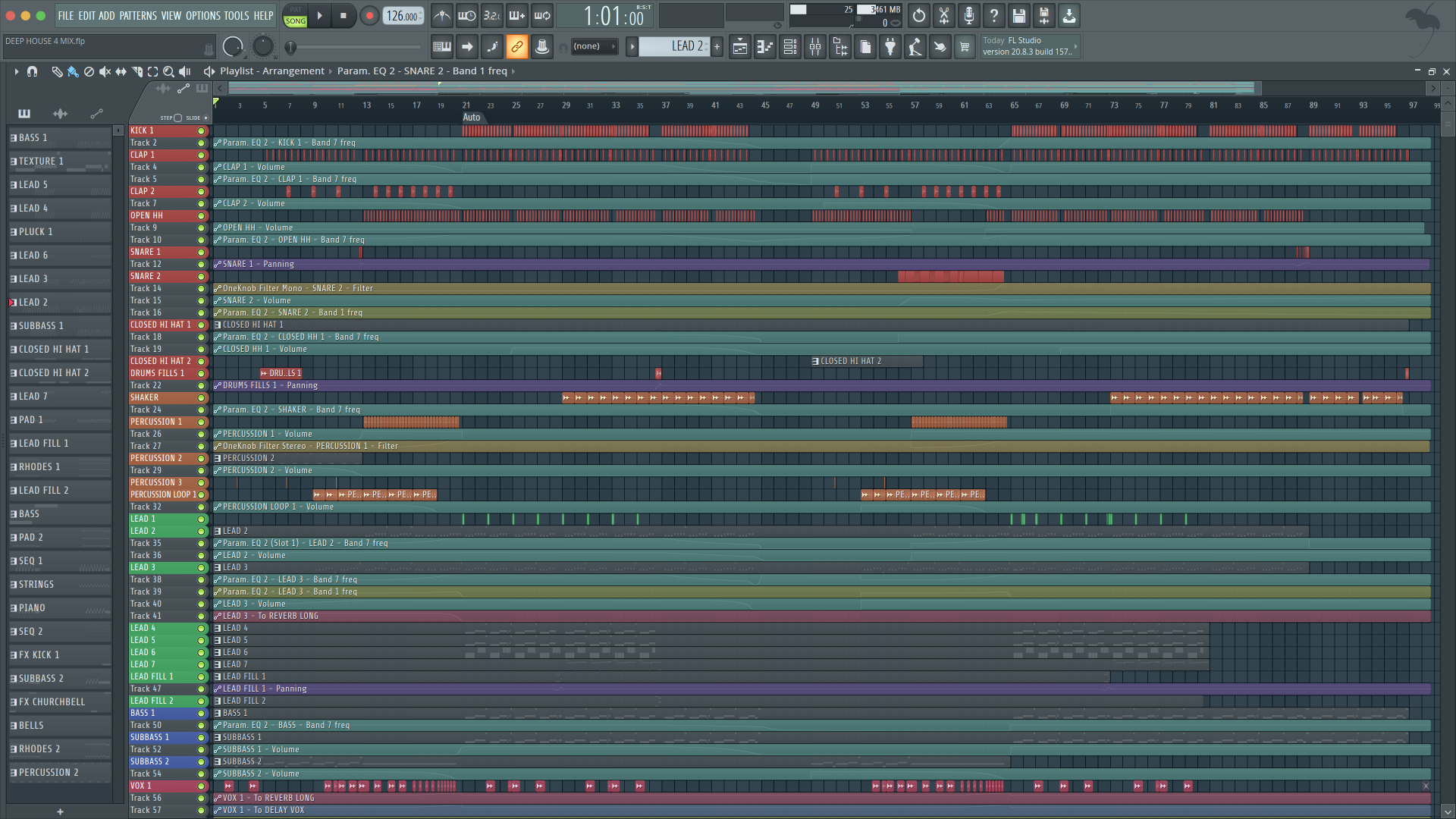The width and height of the screenshot is (1456, 819).
Task: Expand the FX CHURCHBELL pattern in picker
Action: (13, 702)
